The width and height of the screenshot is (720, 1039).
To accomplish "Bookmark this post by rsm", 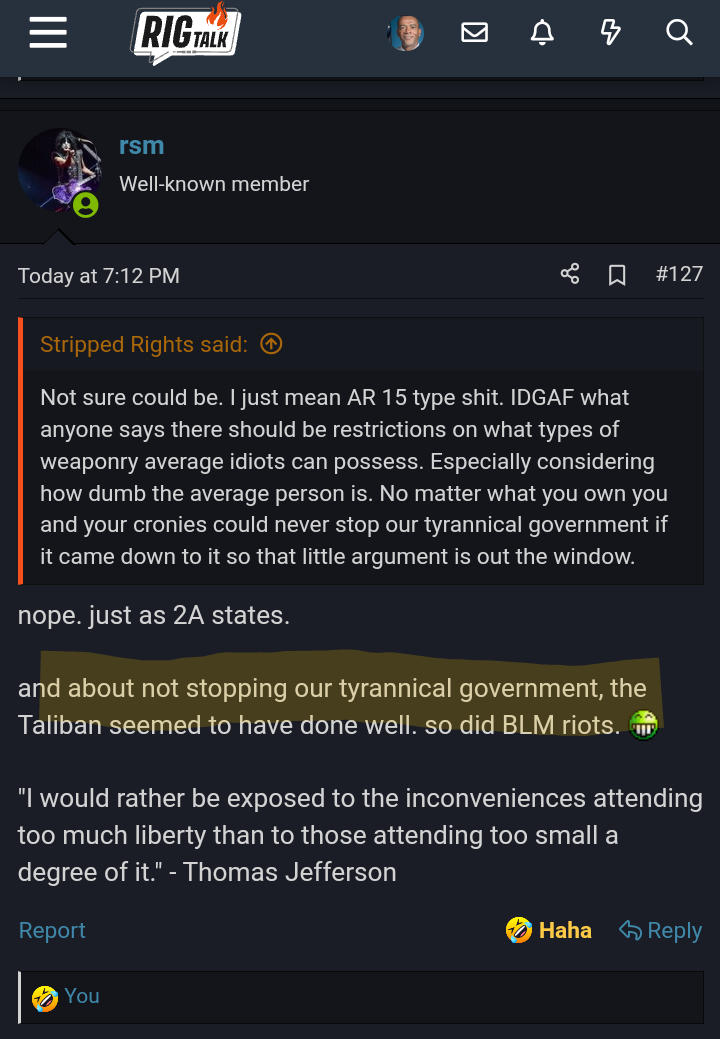I will (617, 275).
